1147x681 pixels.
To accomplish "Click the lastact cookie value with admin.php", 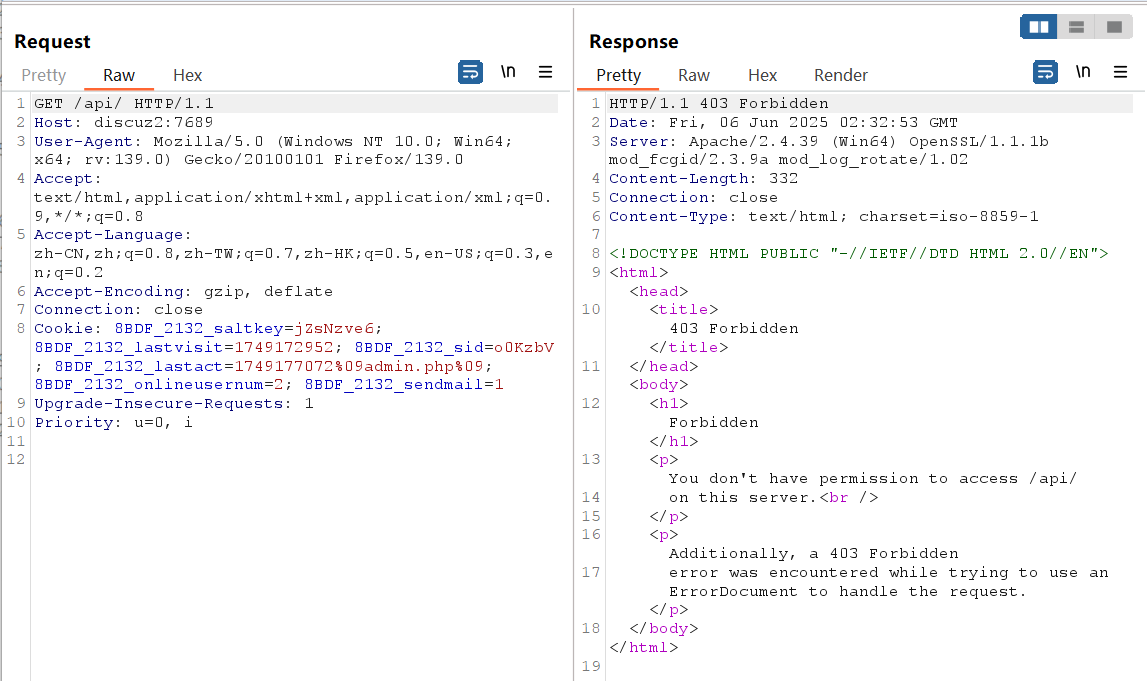I will (358, 366).
